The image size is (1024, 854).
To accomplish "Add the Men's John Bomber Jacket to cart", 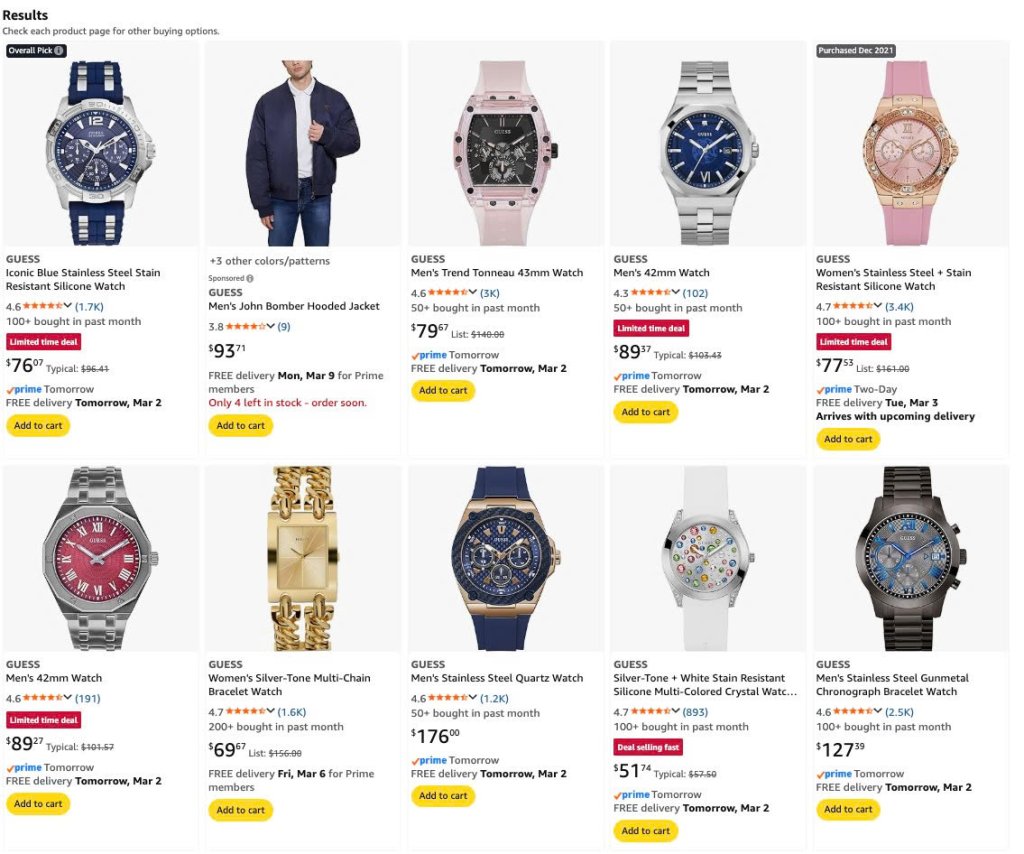I will 240,426.
